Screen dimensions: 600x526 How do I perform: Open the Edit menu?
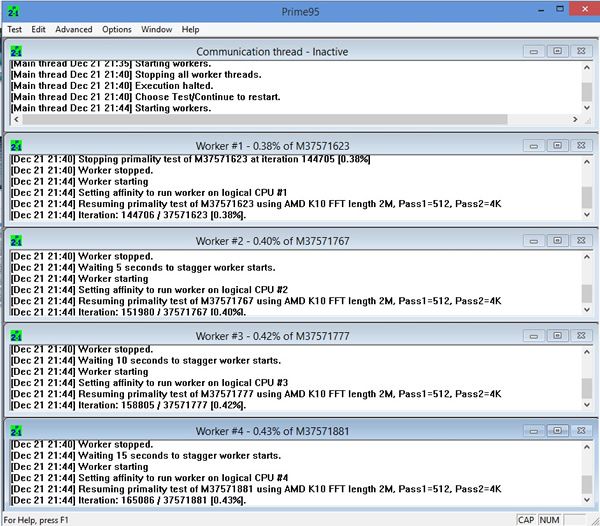tap(38, 29)
